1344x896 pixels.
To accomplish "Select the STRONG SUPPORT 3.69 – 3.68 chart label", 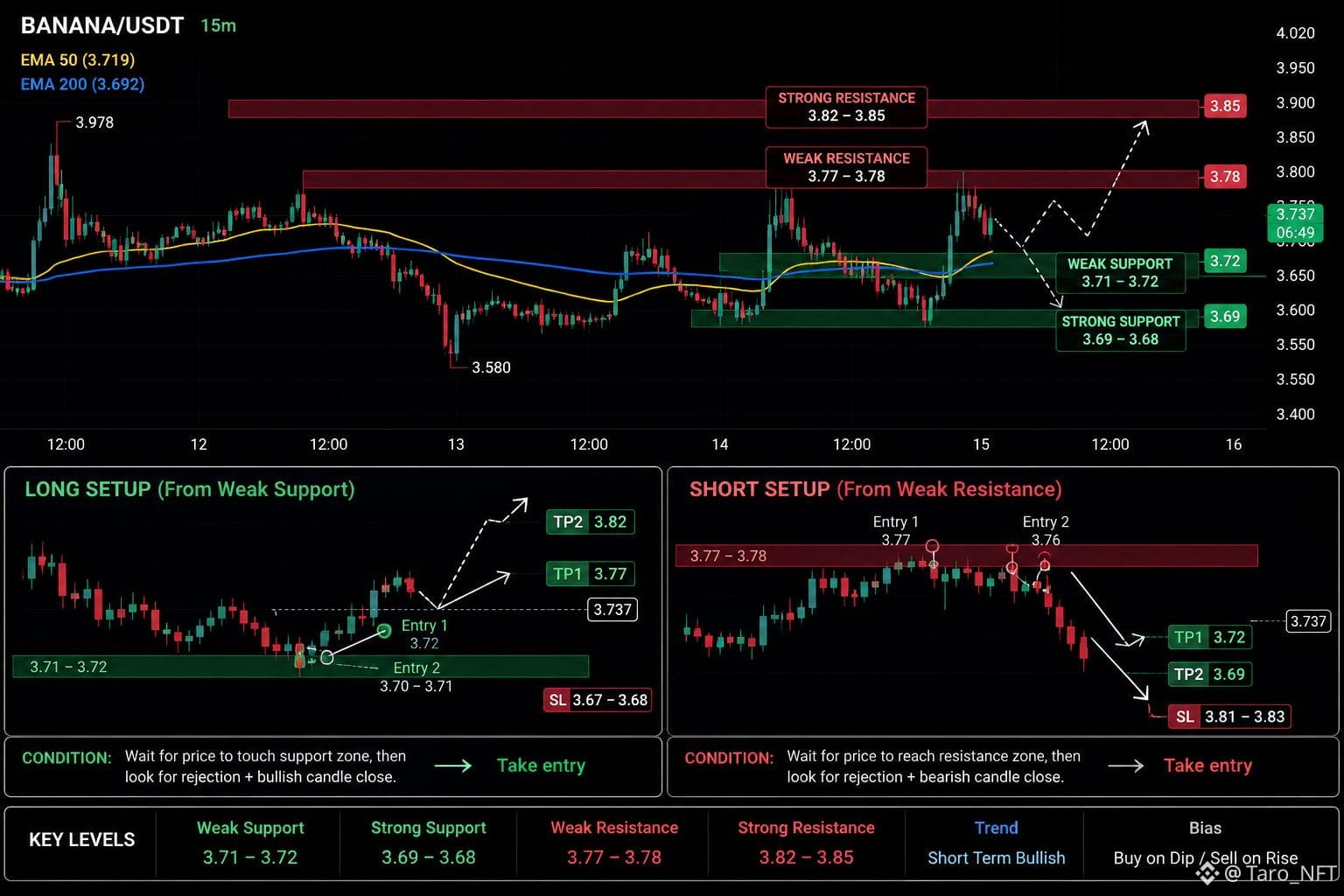I will (1121, 331).
